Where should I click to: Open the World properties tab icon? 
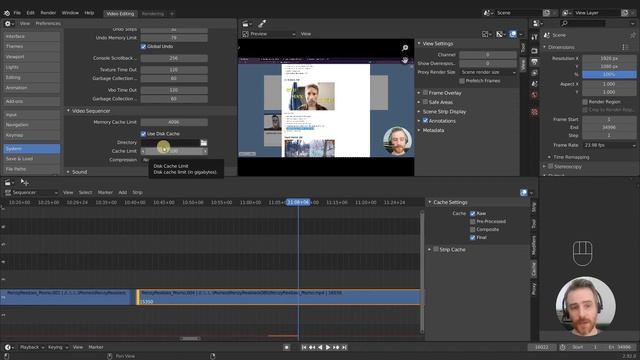[x=534, y=95]
